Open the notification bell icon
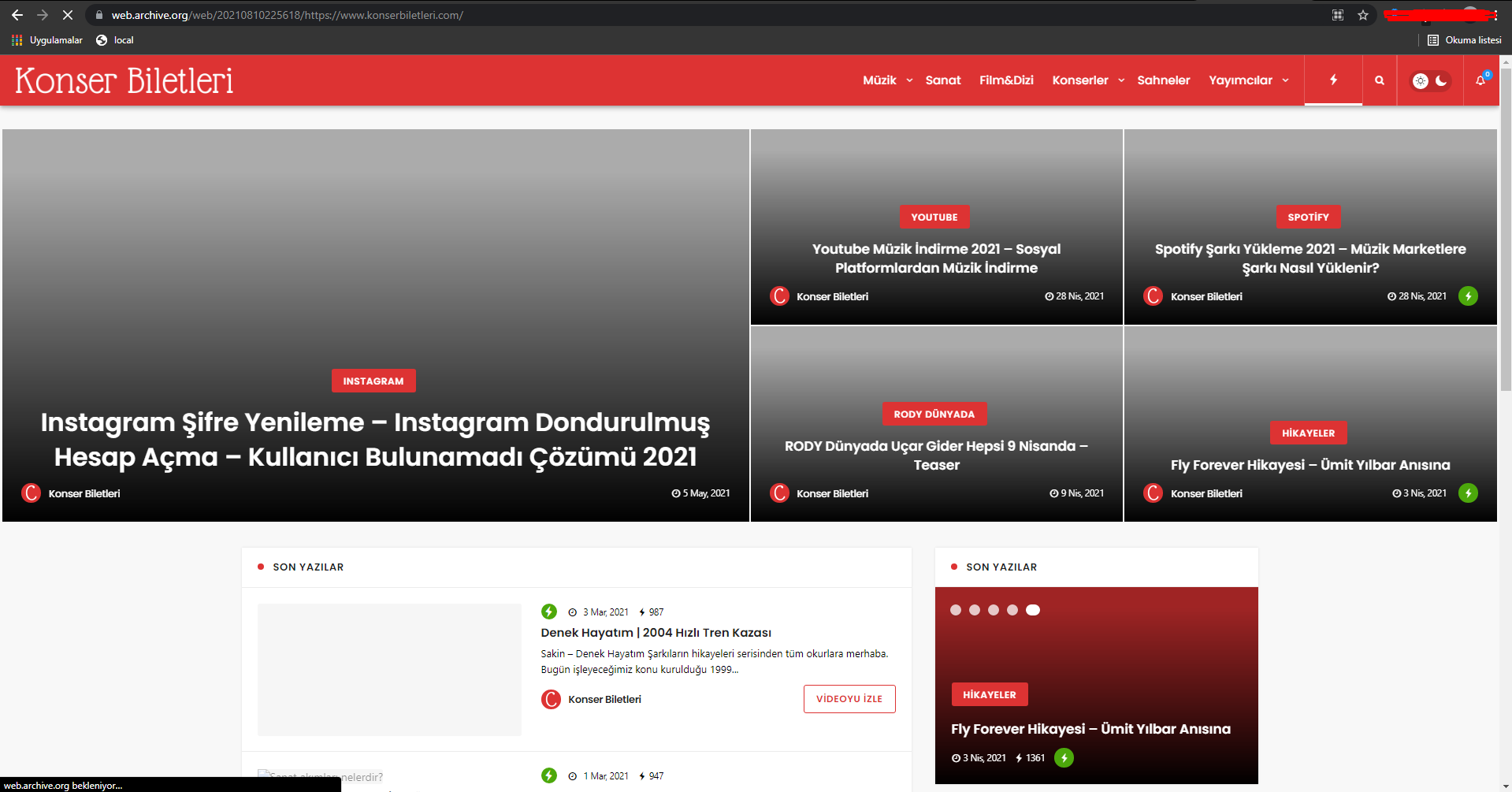Image resolution: width=1512 pixels, height=792 pixels. pos(1480,80)
